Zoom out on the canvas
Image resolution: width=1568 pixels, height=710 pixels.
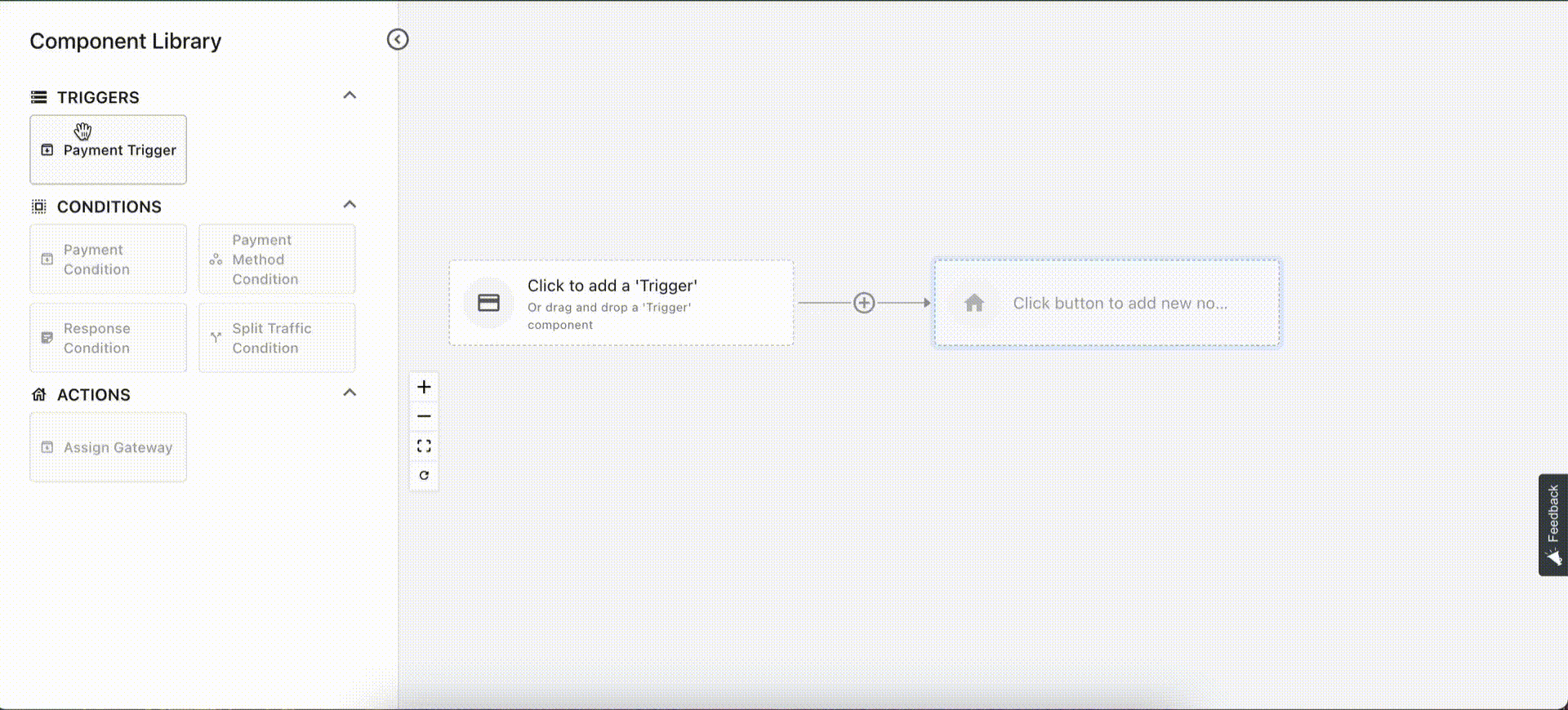click(424, 416)
